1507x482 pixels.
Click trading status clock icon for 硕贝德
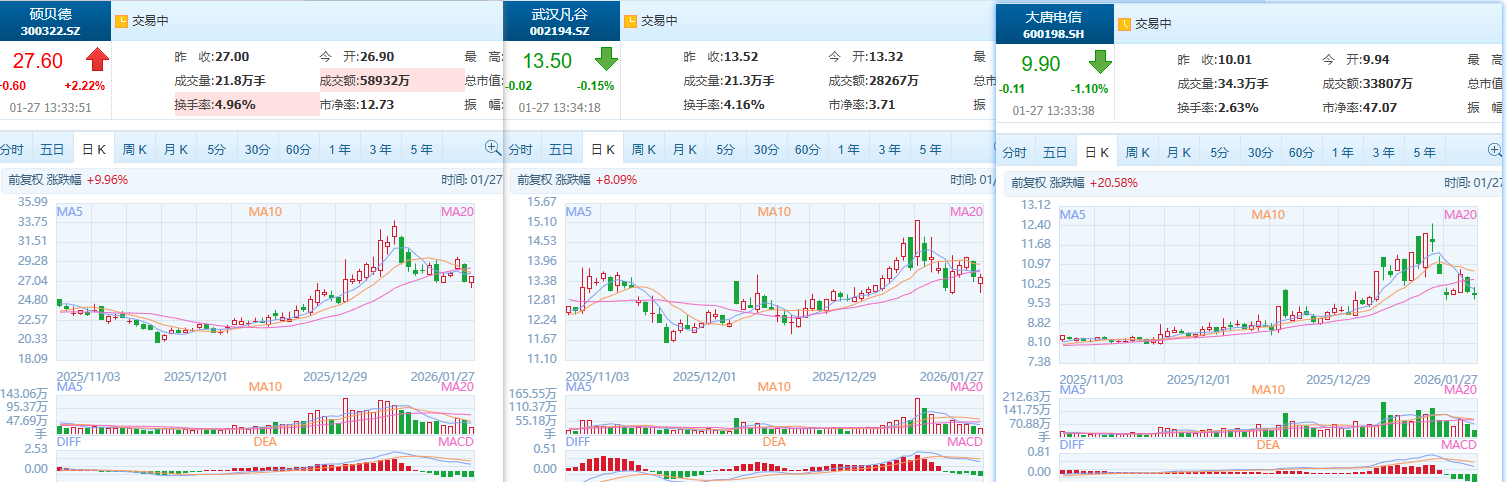[x=122, y=20]
